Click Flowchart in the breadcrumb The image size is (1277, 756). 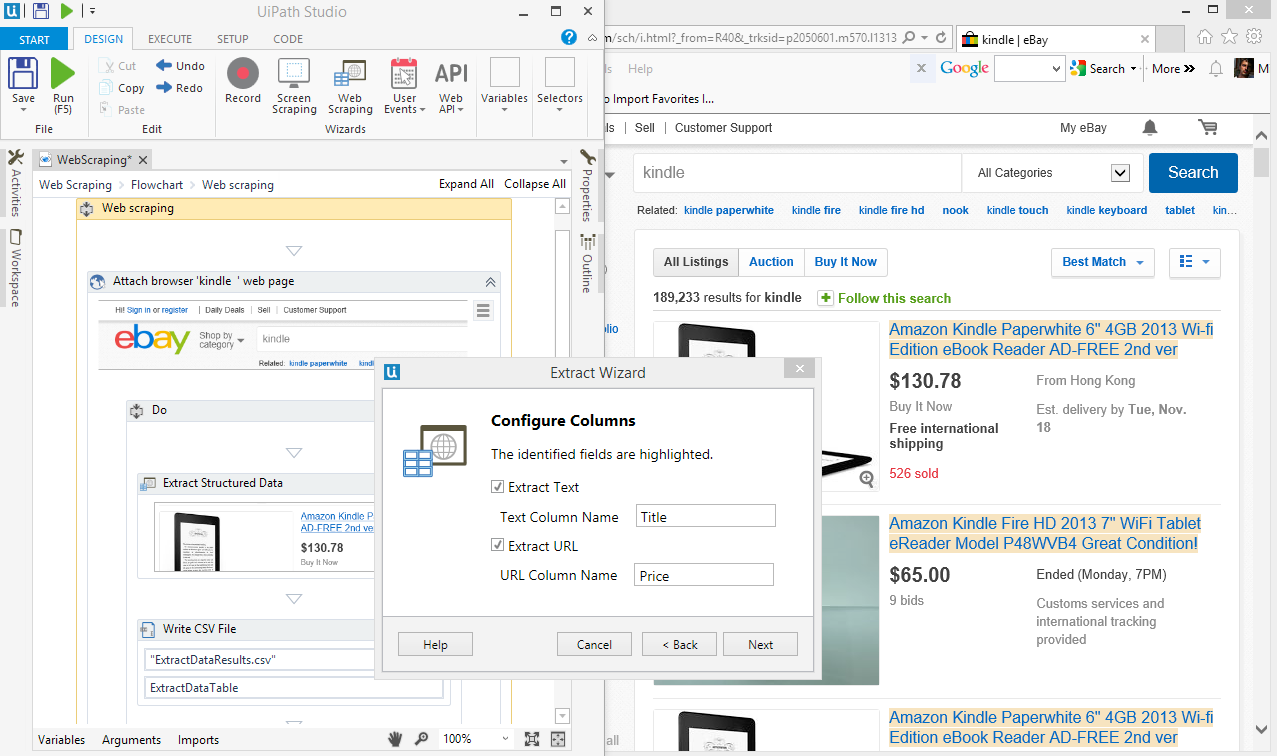[x=157, y=185]
